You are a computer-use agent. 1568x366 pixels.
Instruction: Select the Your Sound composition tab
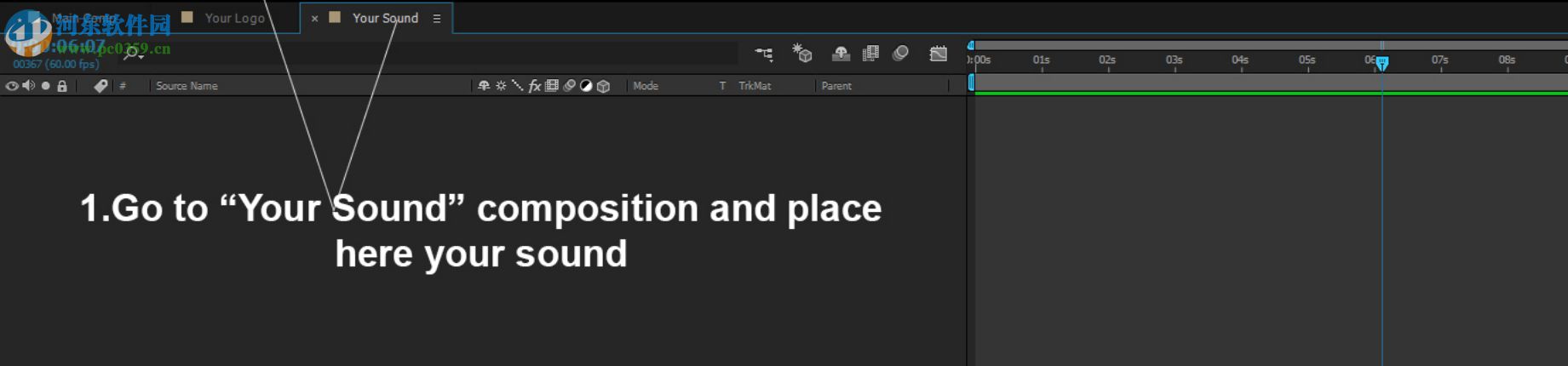tap(385, 18)
